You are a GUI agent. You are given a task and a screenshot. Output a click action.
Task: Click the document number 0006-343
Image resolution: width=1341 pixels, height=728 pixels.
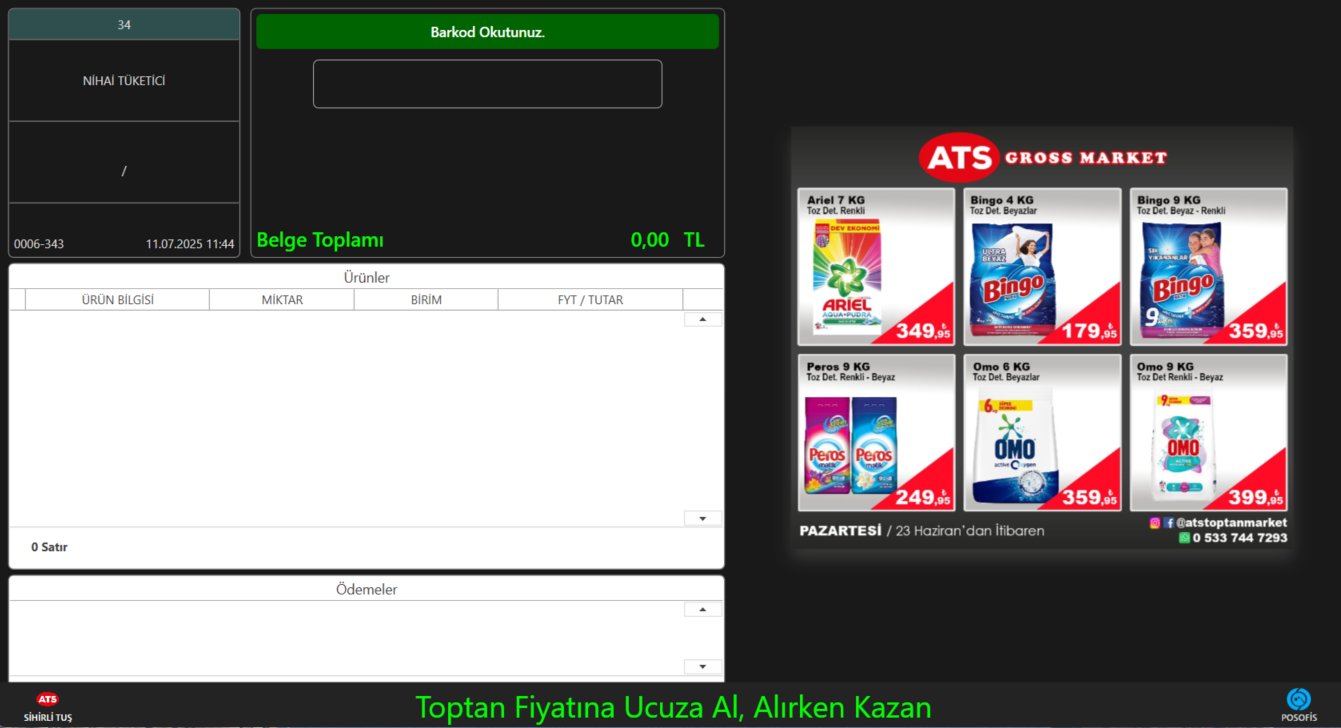(39, 244)
